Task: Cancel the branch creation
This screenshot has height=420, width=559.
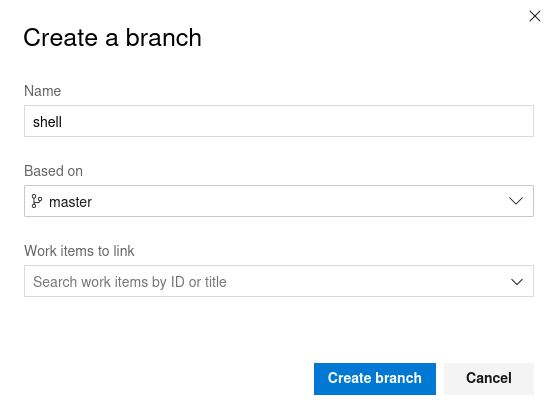Action: [x=489, y=379]
